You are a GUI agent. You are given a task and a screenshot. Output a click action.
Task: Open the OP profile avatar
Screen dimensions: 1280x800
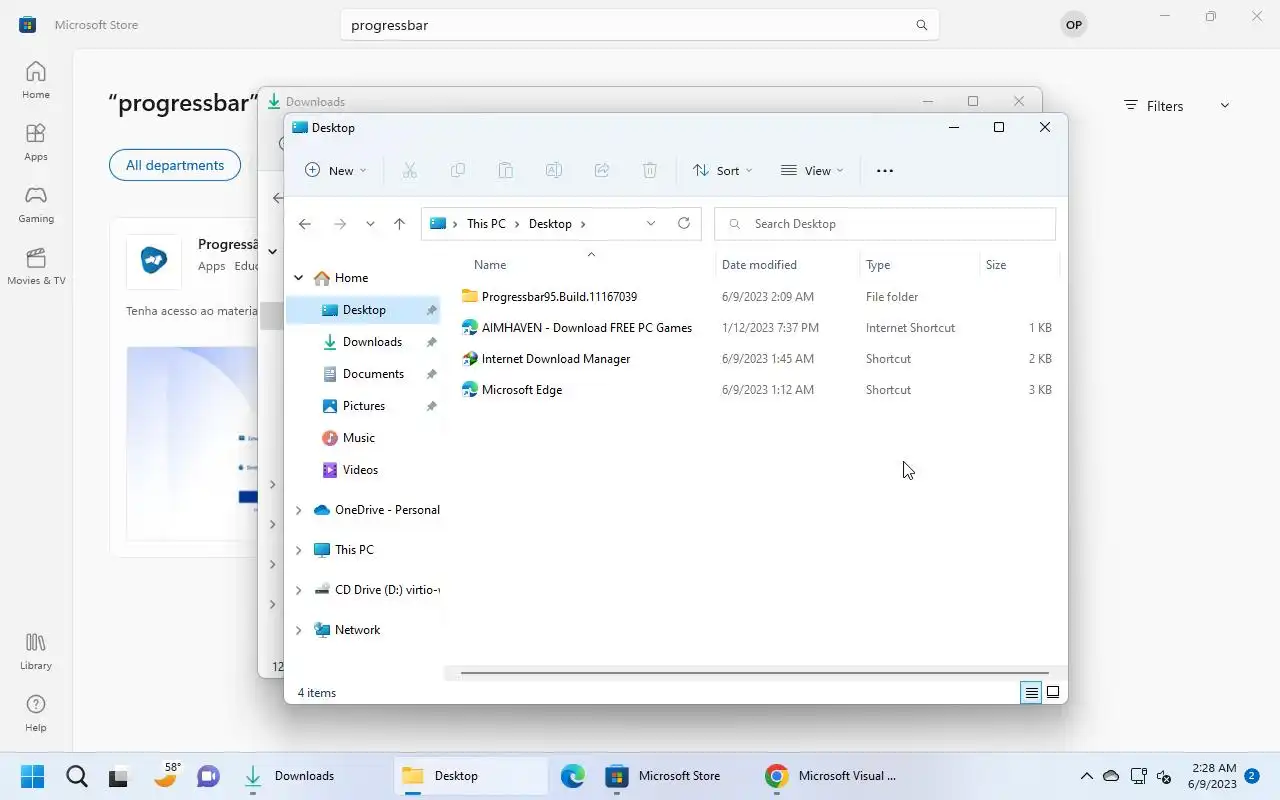point(1074,25)
